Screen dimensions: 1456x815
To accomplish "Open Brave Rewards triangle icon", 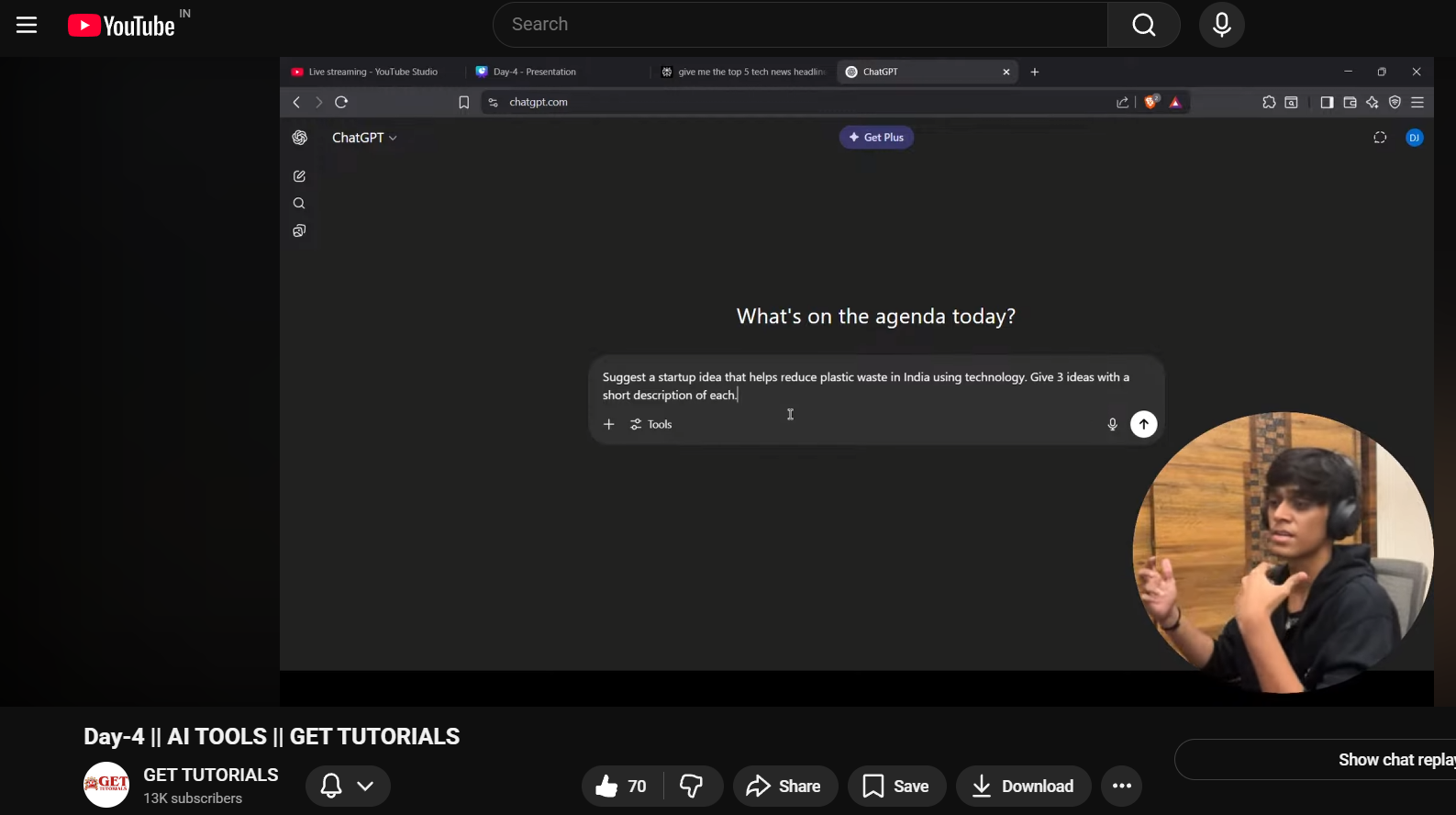I will click(1175, 102).
